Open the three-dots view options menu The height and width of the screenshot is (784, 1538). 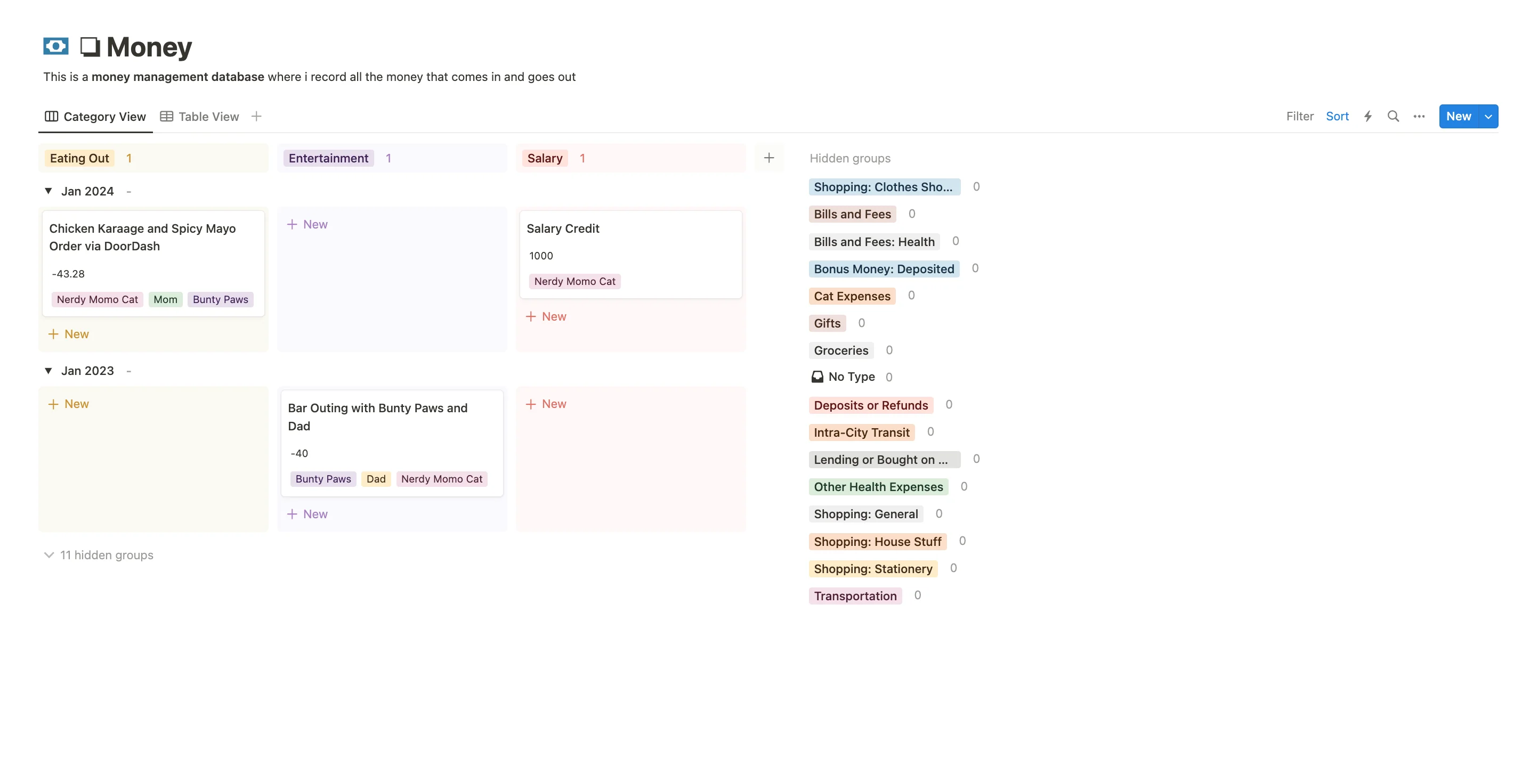click(x=1419, y=116)
